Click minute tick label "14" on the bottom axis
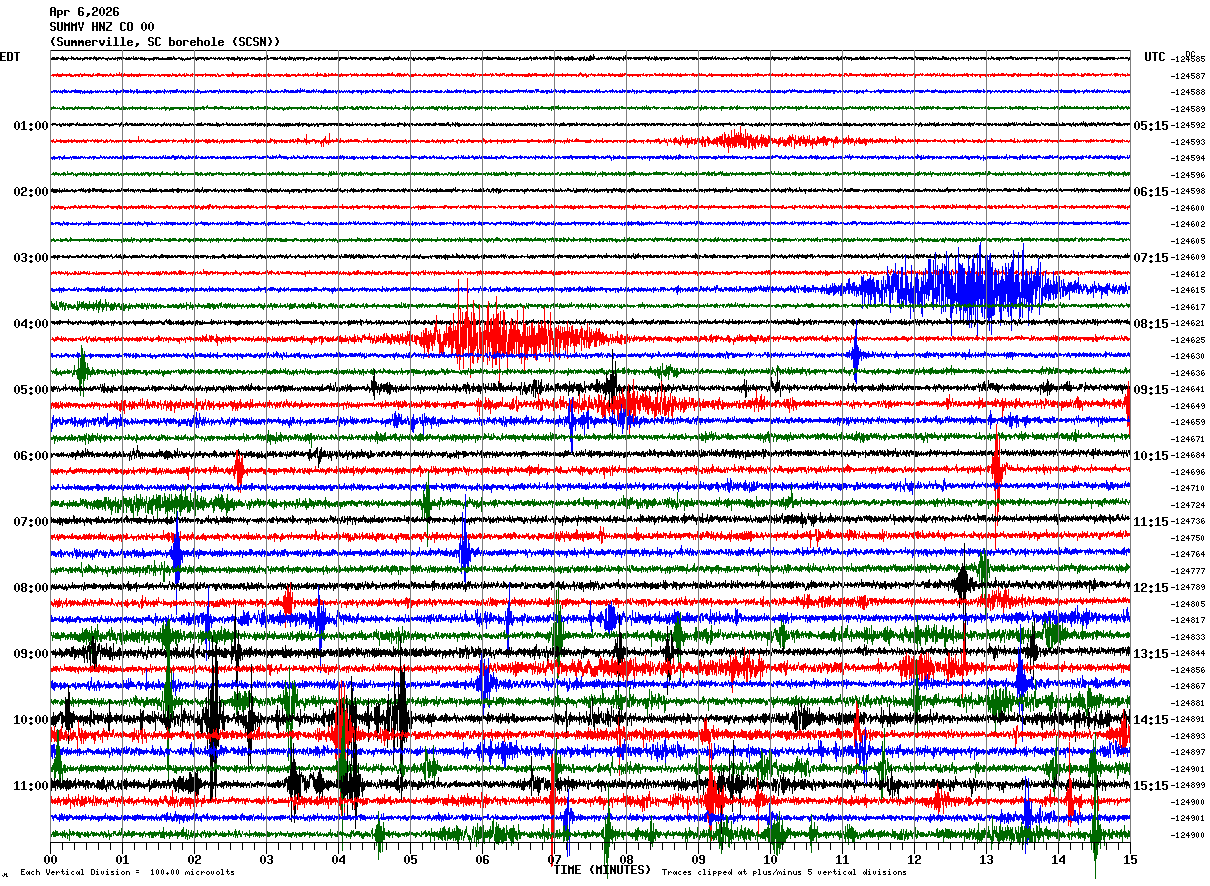Screen dimensions: 1210x886 pos(1058,859)
